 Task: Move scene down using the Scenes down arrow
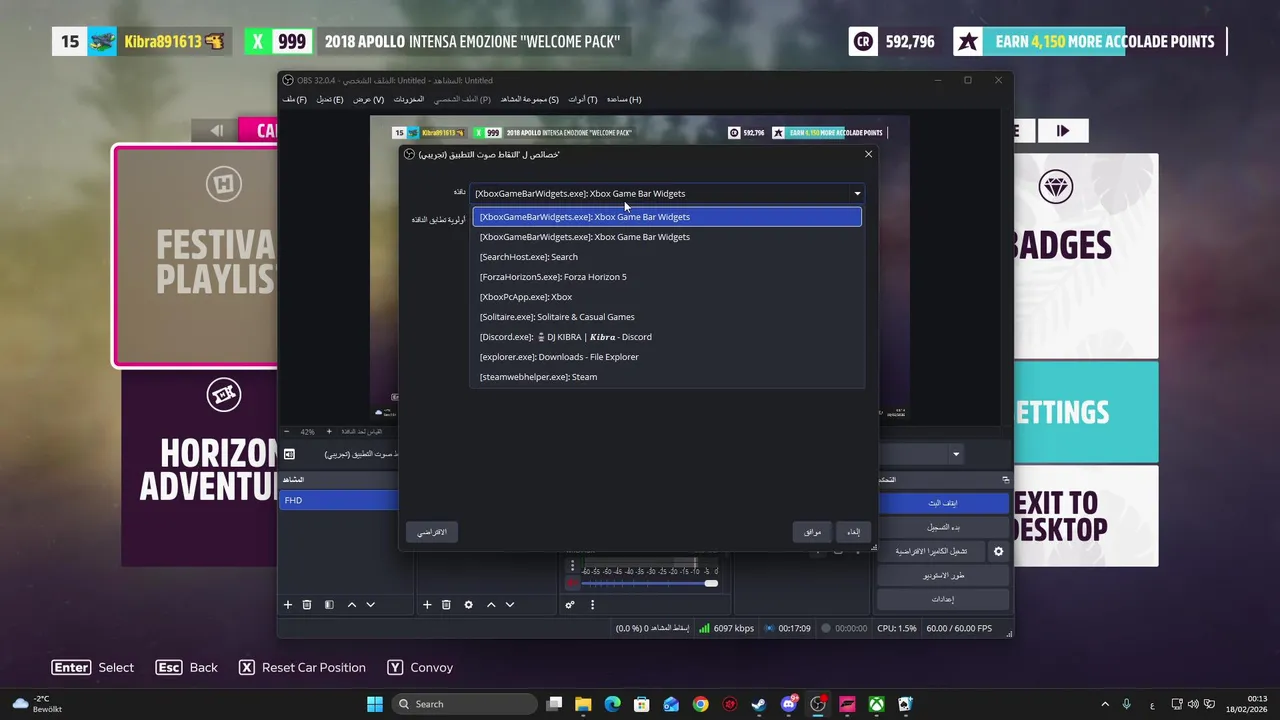tap(371, 605)
